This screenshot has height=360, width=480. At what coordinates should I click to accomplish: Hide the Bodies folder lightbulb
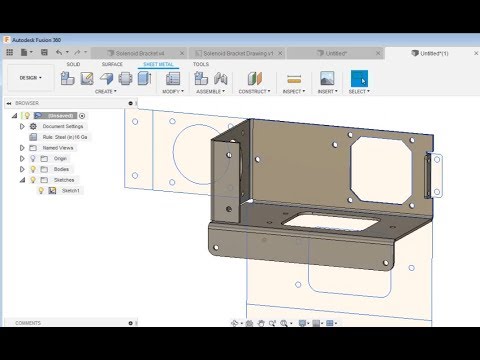point(33,169)
